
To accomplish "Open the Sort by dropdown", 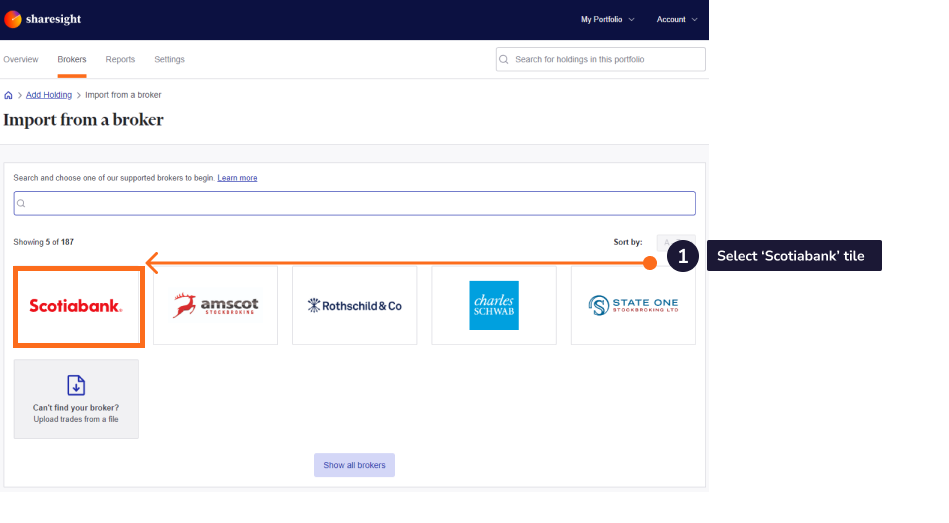I will [676, 242].
